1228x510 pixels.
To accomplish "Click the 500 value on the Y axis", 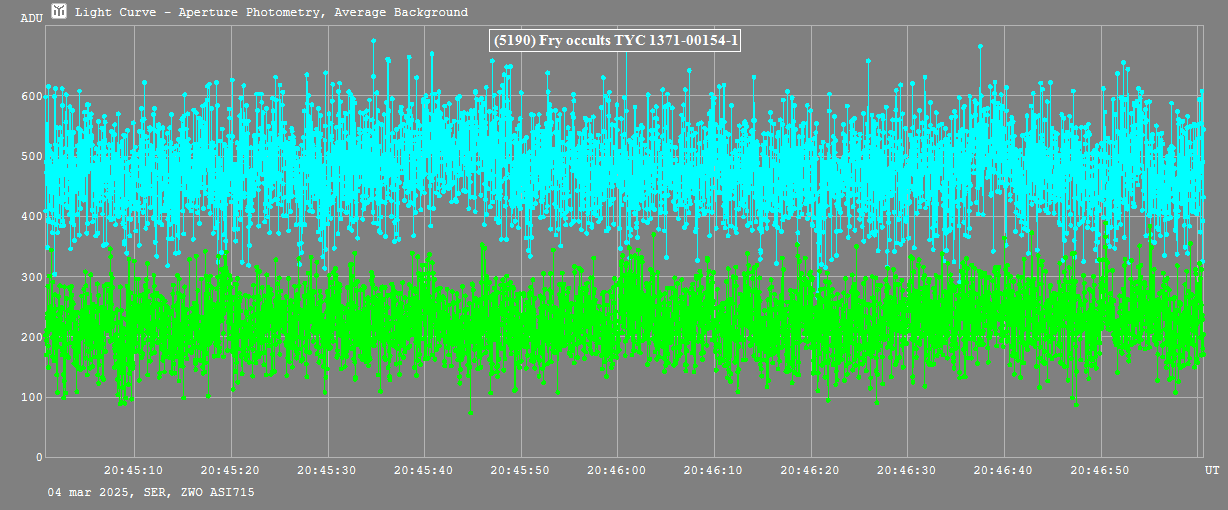I will (x=31, y=156).
